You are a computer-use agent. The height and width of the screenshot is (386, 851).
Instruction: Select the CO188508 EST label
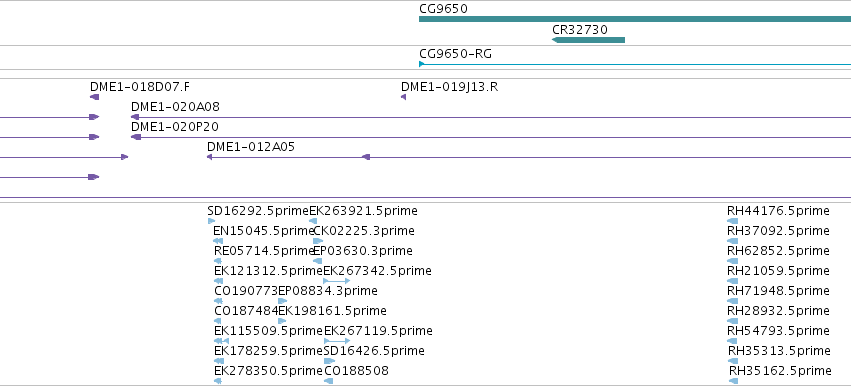(x=356, y=371)
